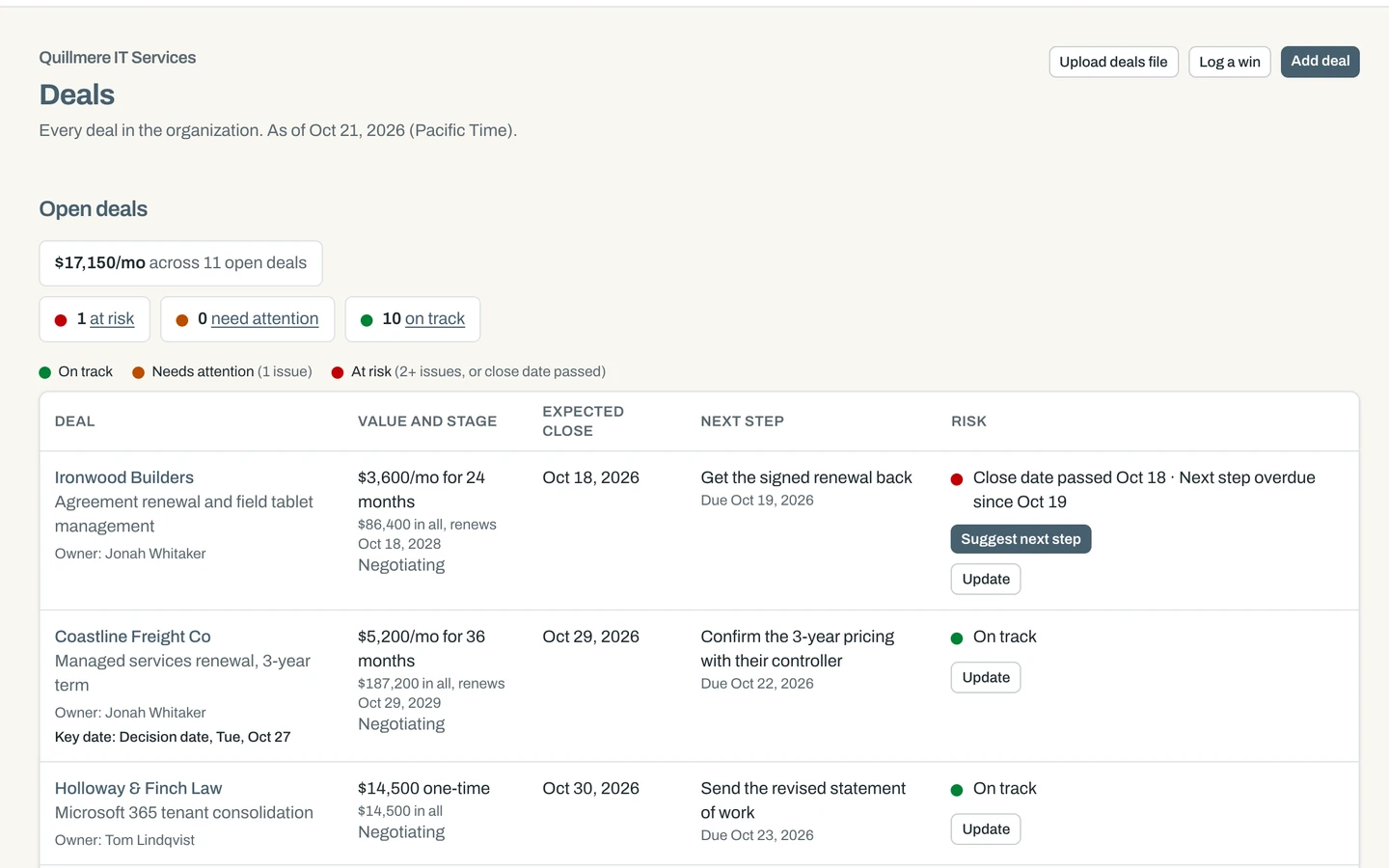Click Update in the Ironwood Builders row
1389x868 pixels.
[x=986, y=579]
